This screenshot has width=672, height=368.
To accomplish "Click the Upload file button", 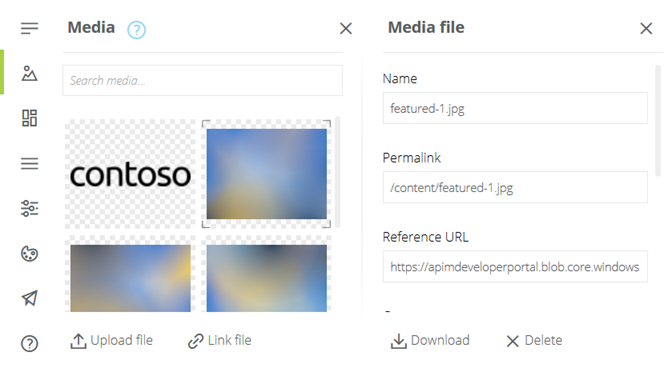I will click(x=111, y=341).
